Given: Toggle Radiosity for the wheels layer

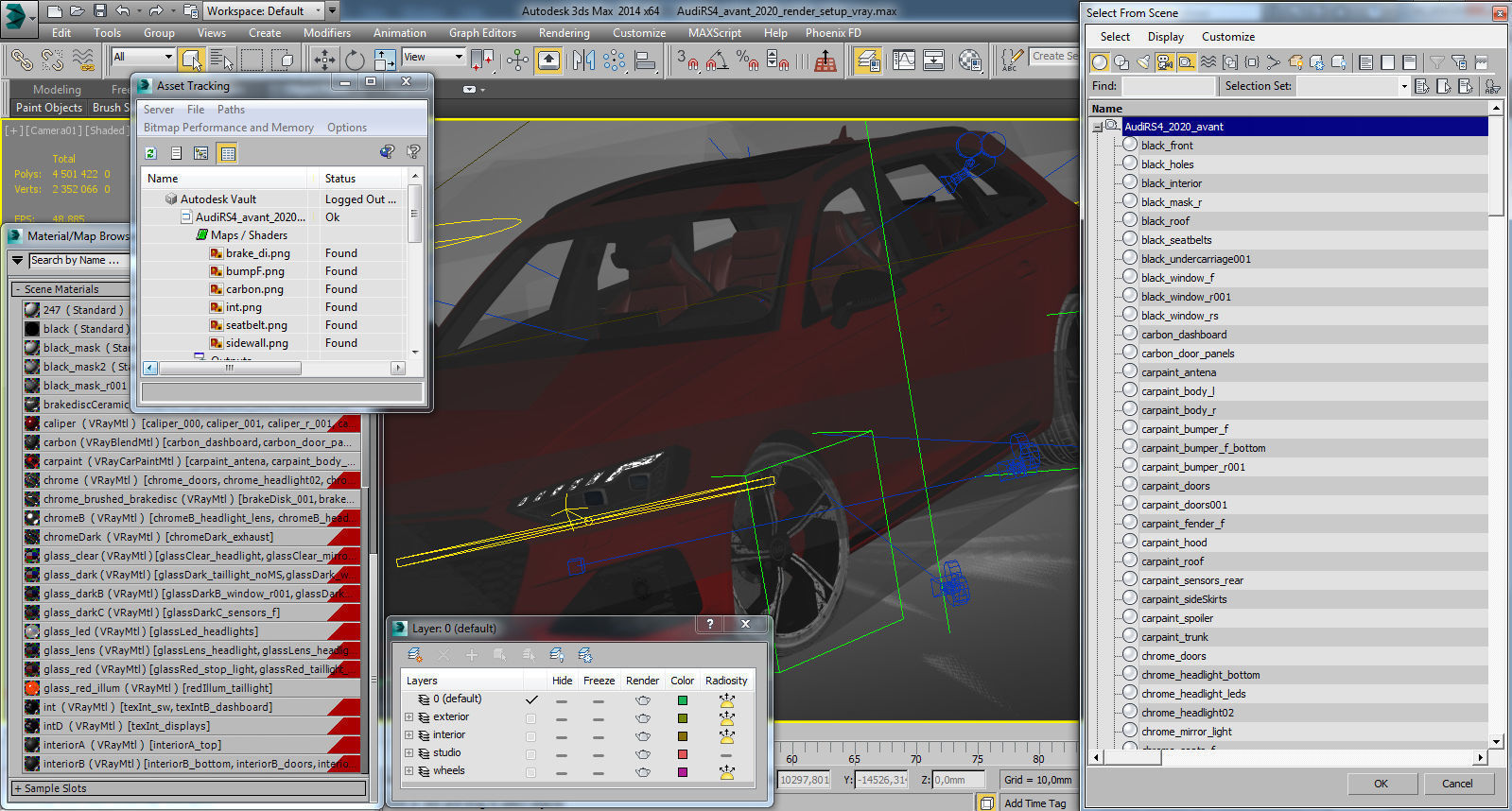Looking at the screenshot, I should click(x=726, y=772).
